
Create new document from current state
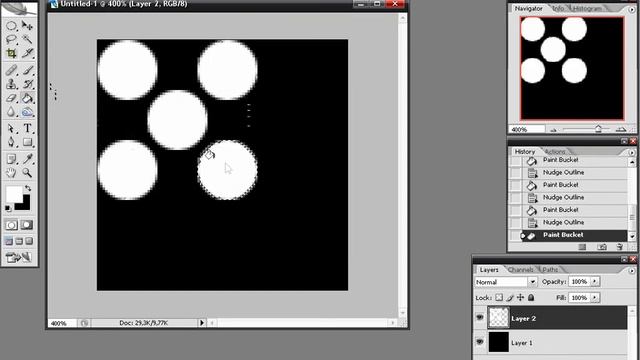tap(582, 247)
